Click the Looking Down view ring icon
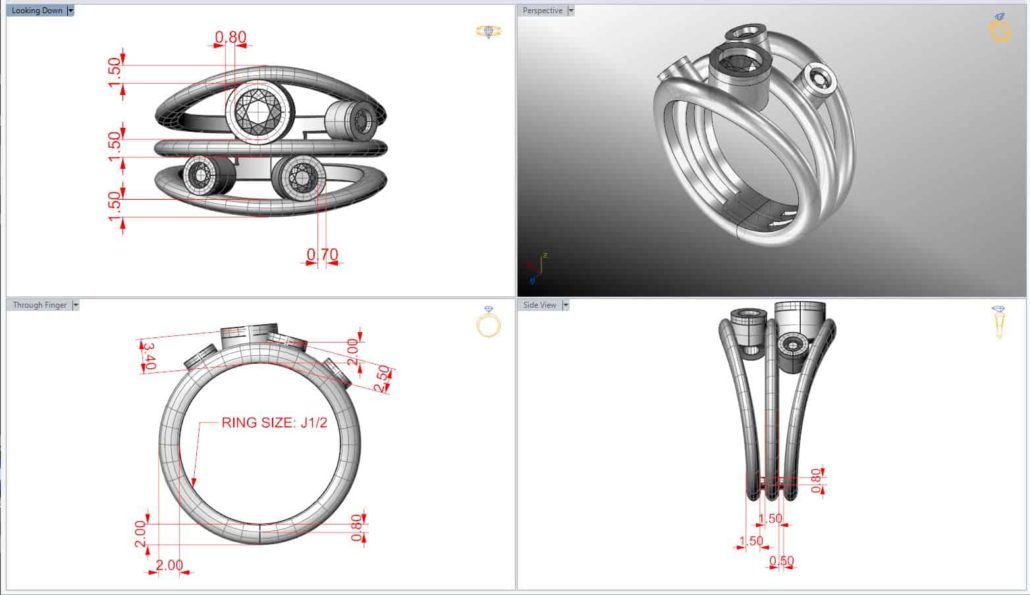This screenshot has height=595, width=1030. pos(488,32)
